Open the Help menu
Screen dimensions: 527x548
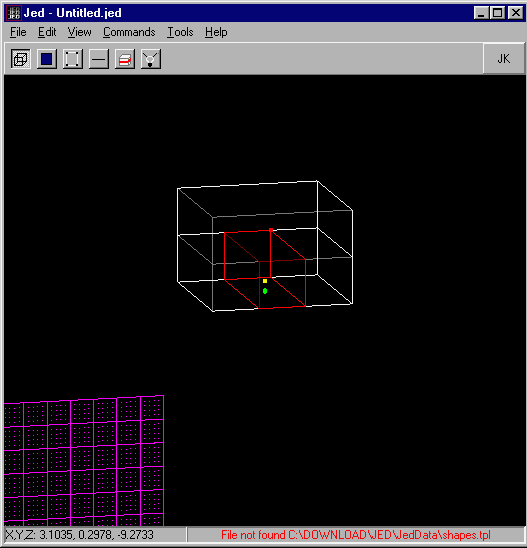[216, 32]
